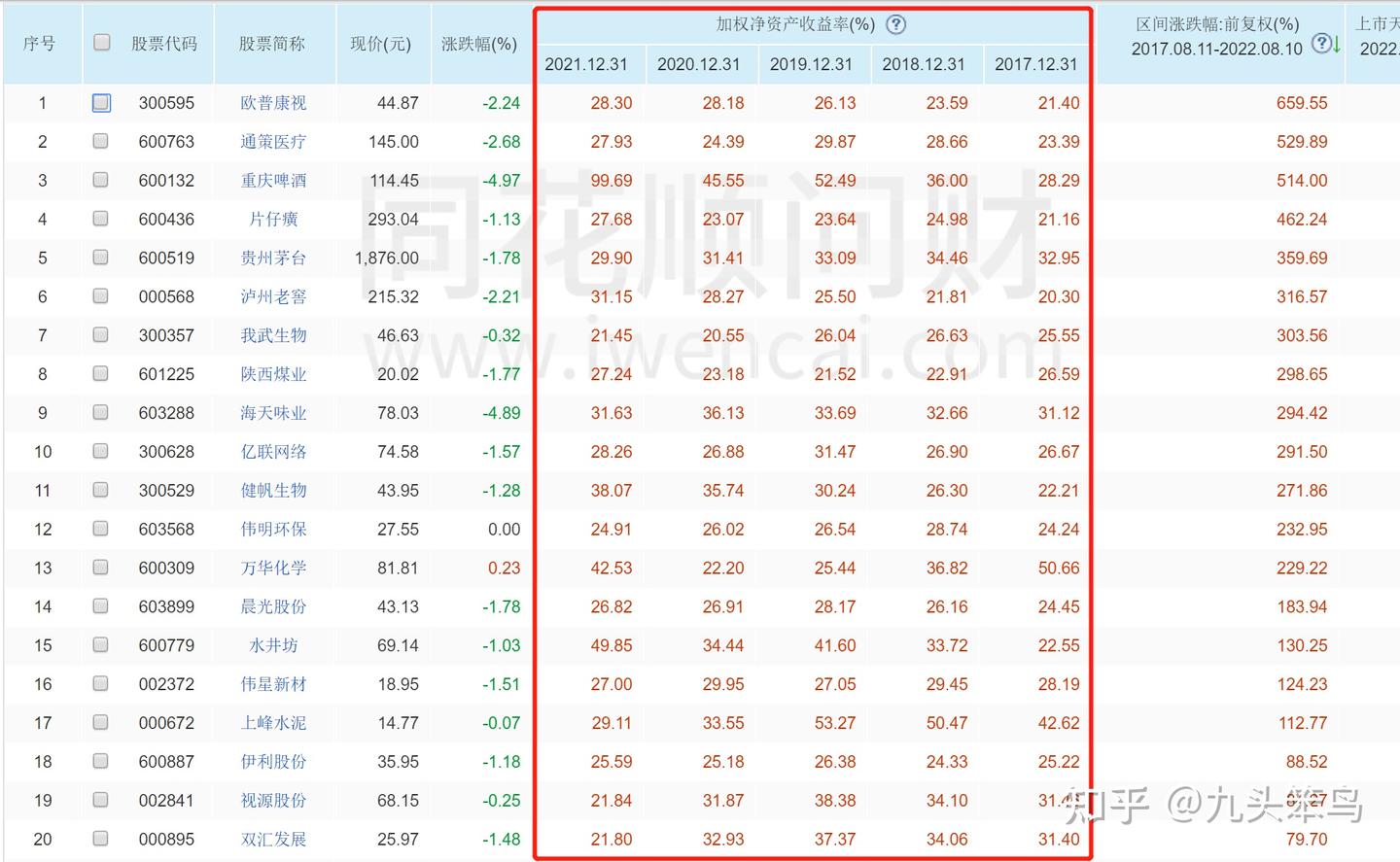Select the stock code 600519 cell
The width and height of the screenshot is (1400, 862).
166,258
